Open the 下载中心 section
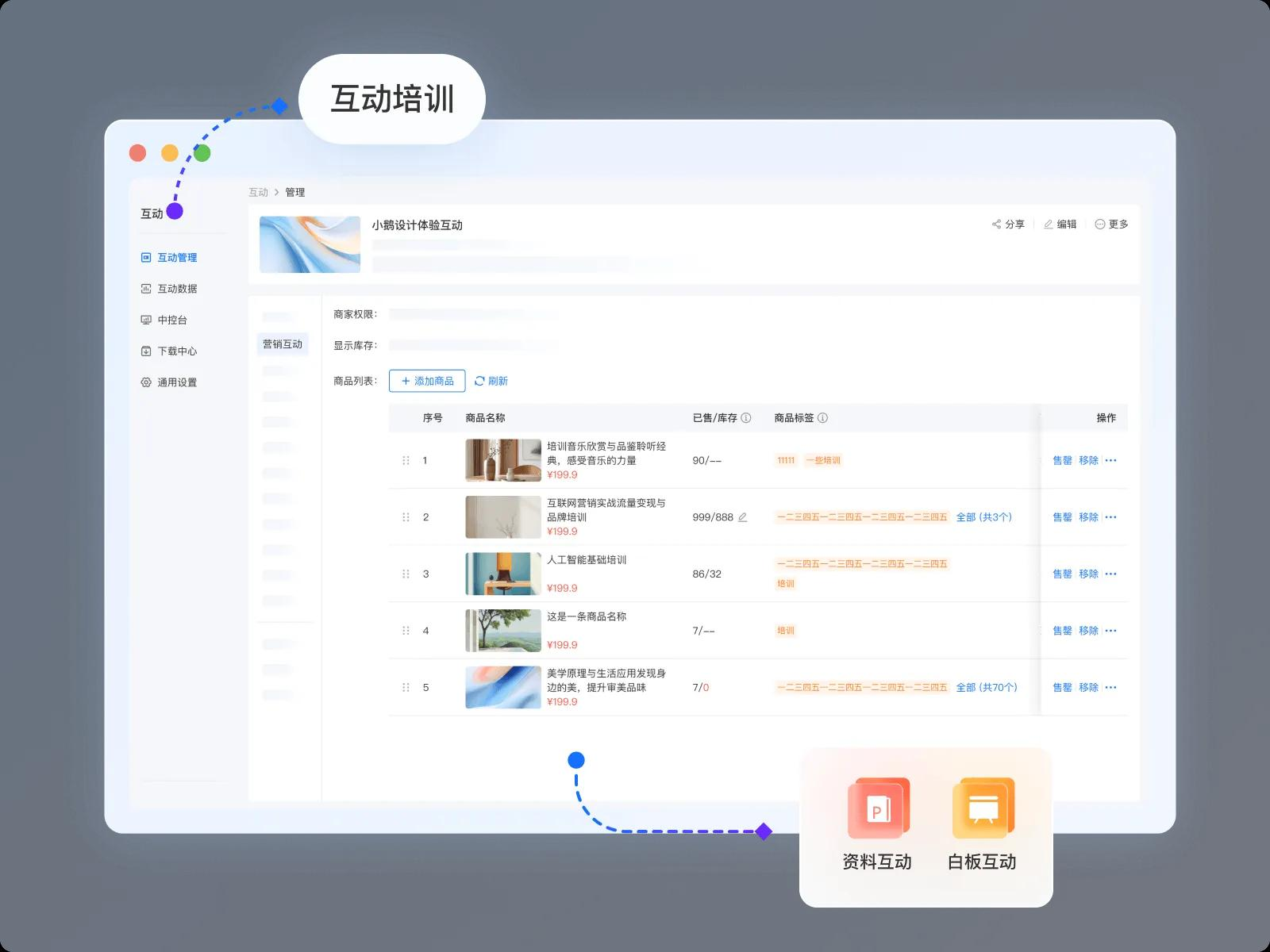Image resolution: width=1270 pixels, height=952 pixels. coord(175,351)
